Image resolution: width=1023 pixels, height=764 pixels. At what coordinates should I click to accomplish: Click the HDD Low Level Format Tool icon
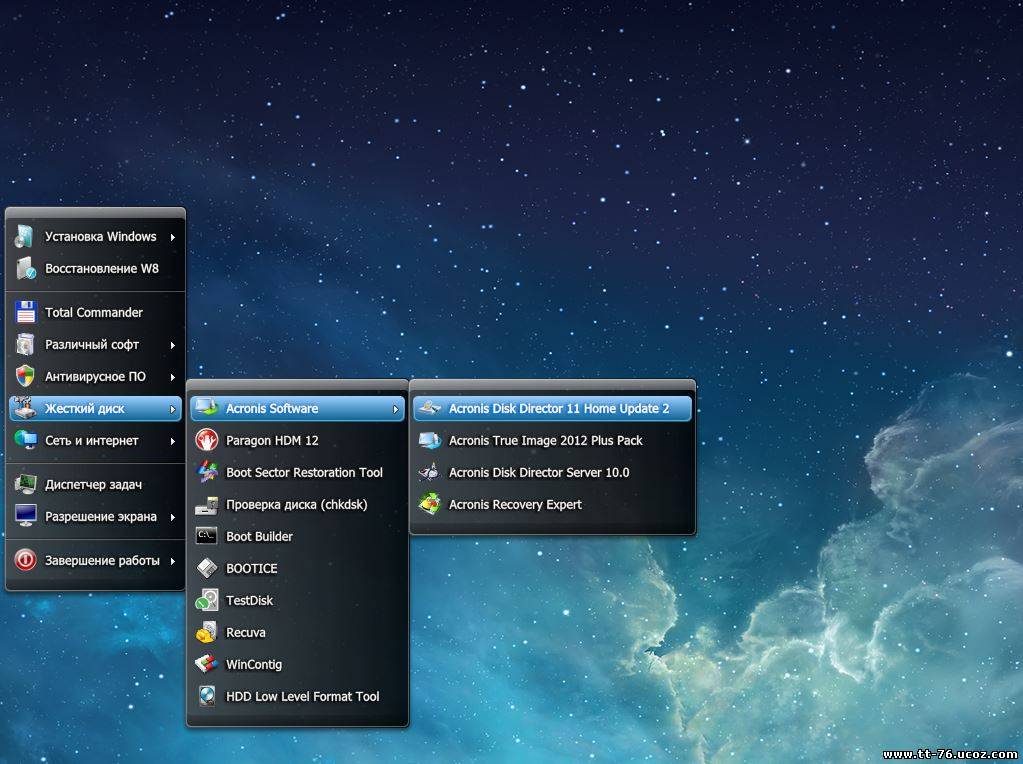(x=207, y=696)
